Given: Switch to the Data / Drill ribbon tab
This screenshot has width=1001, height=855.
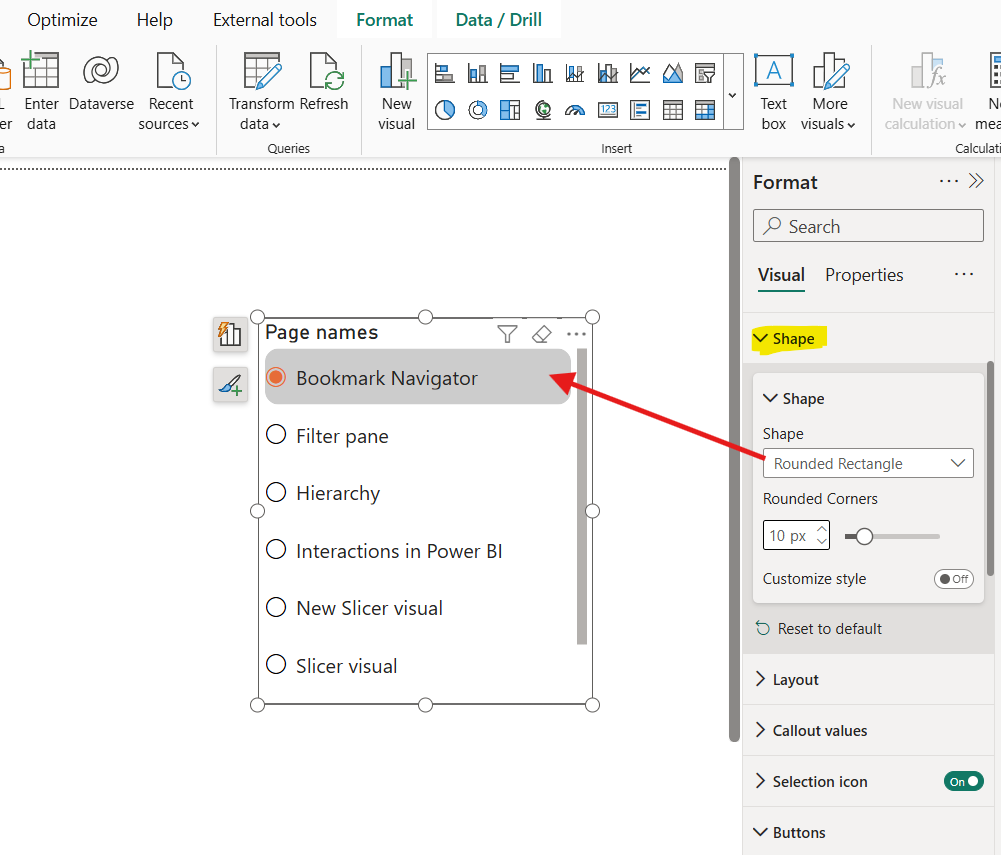Looking at the screenshot, I should (x=498, y=19).
